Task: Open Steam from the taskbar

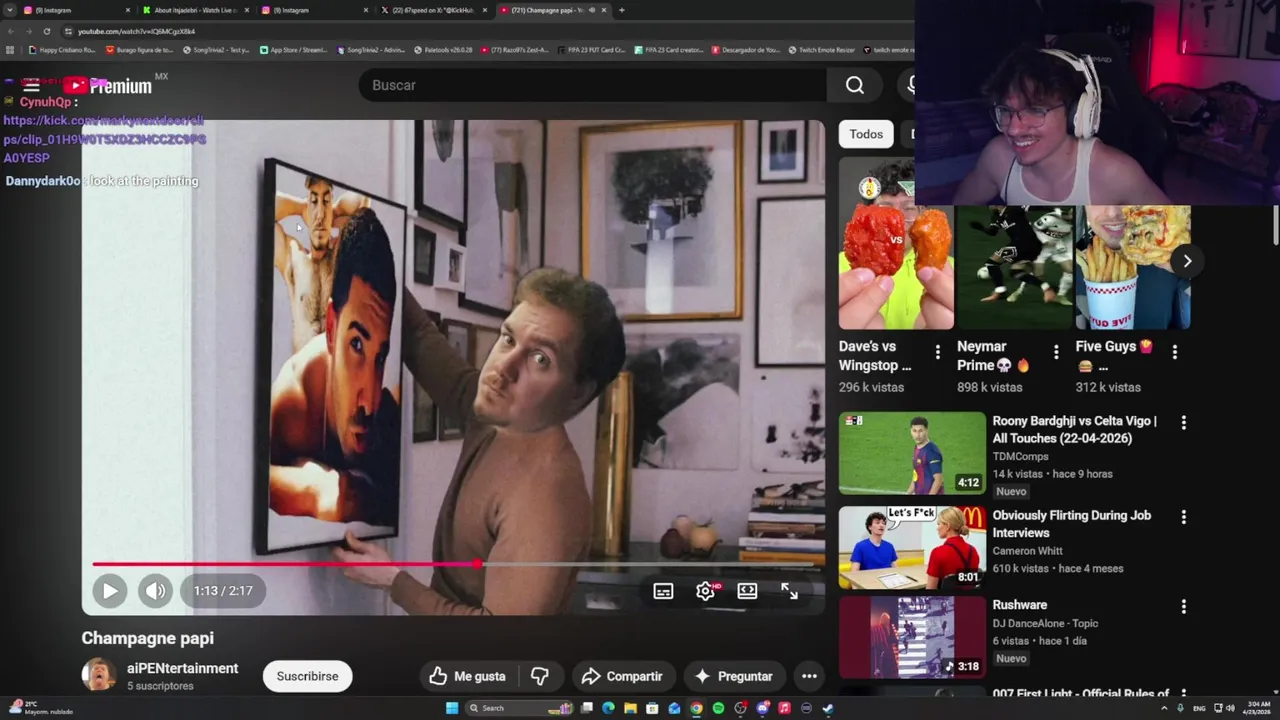Action: click(x=828, y=708)
